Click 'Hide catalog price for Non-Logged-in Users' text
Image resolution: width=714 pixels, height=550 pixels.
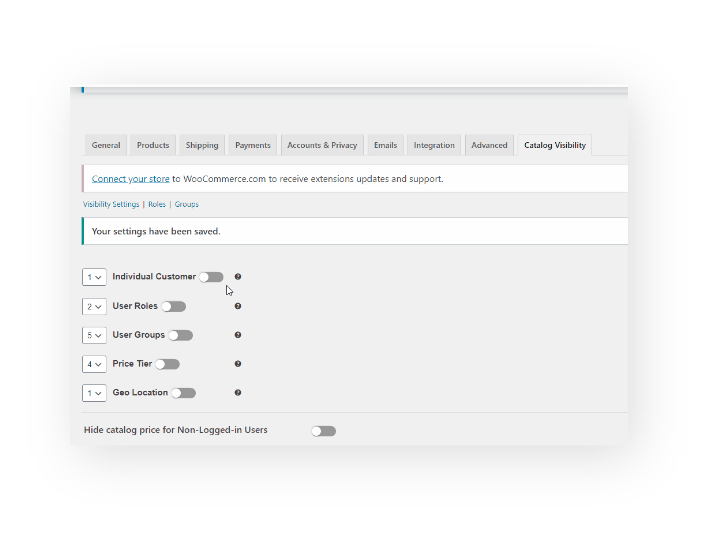175,430
